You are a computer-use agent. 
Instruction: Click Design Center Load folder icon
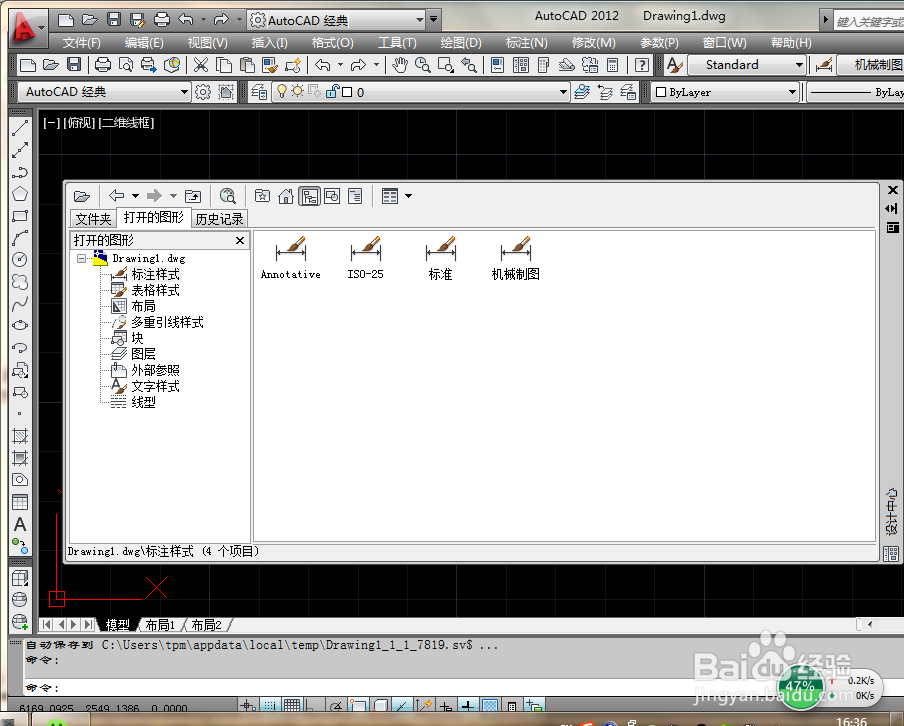(82, 197)
